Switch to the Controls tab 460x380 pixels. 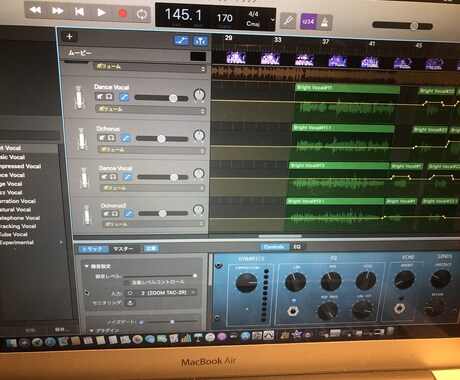click(274, 247)
